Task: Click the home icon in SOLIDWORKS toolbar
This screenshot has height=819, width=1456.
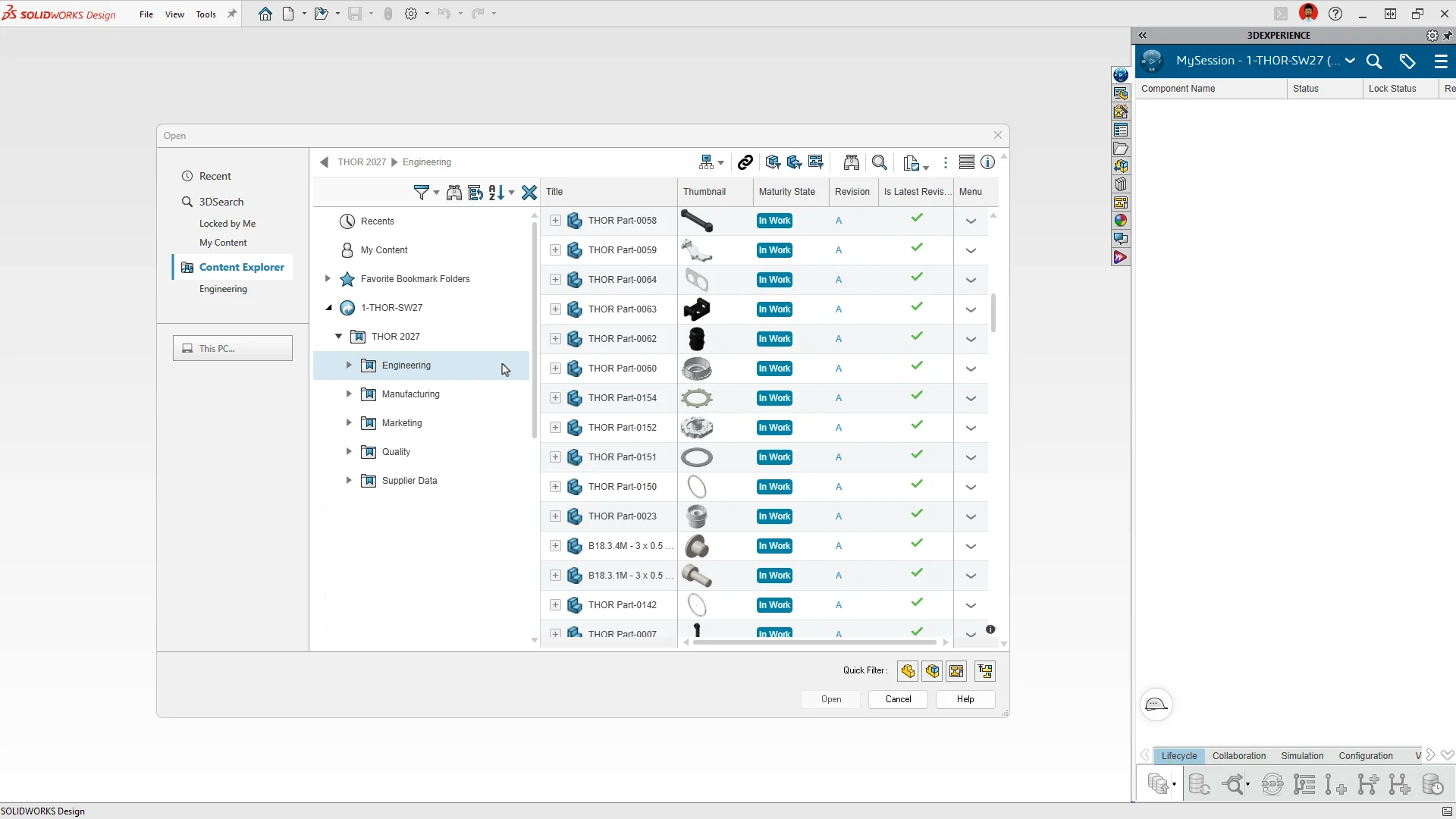Action: click(265, 14)
